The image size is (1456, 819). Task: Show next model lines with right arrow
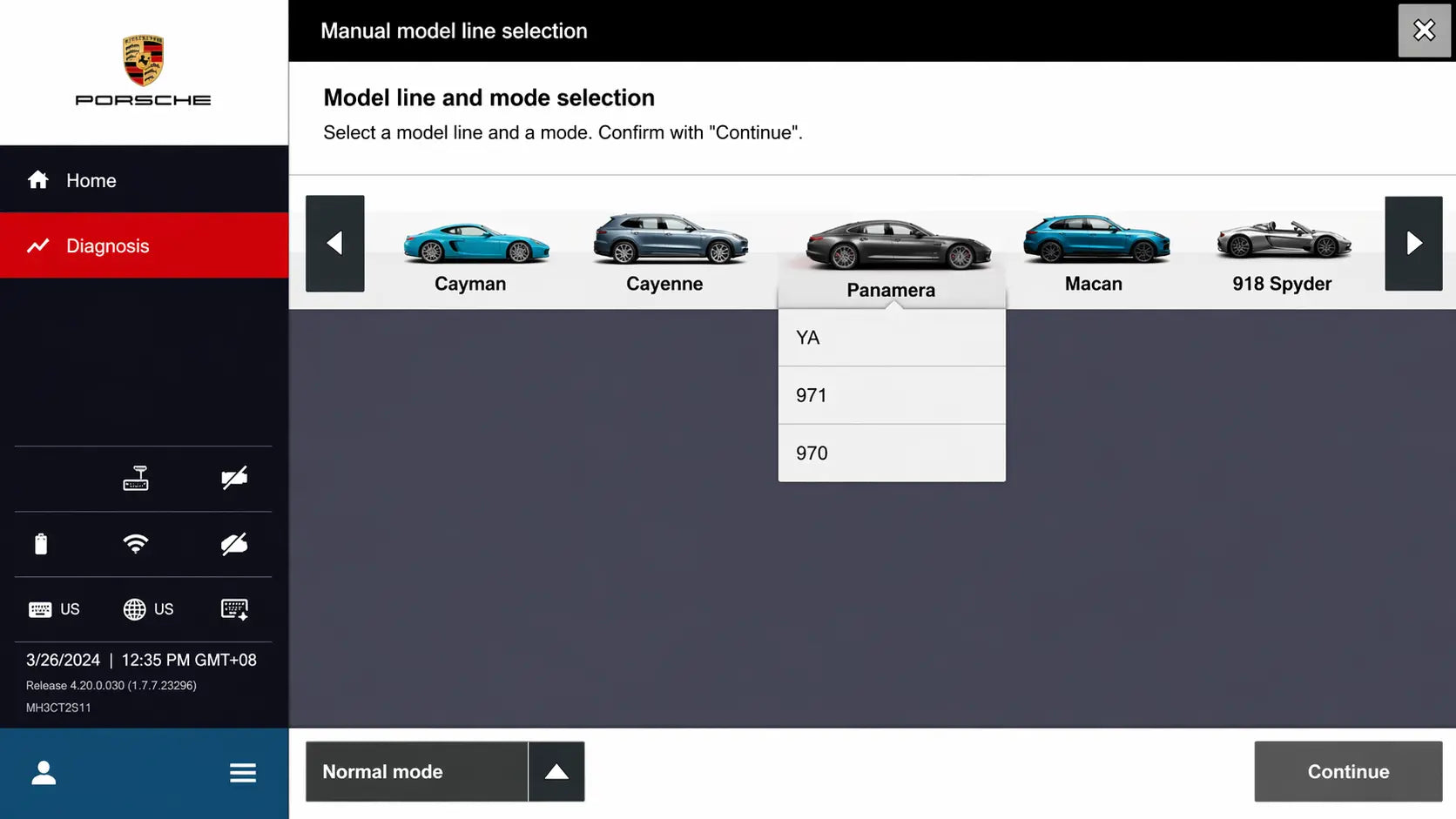pos(1413,243)
